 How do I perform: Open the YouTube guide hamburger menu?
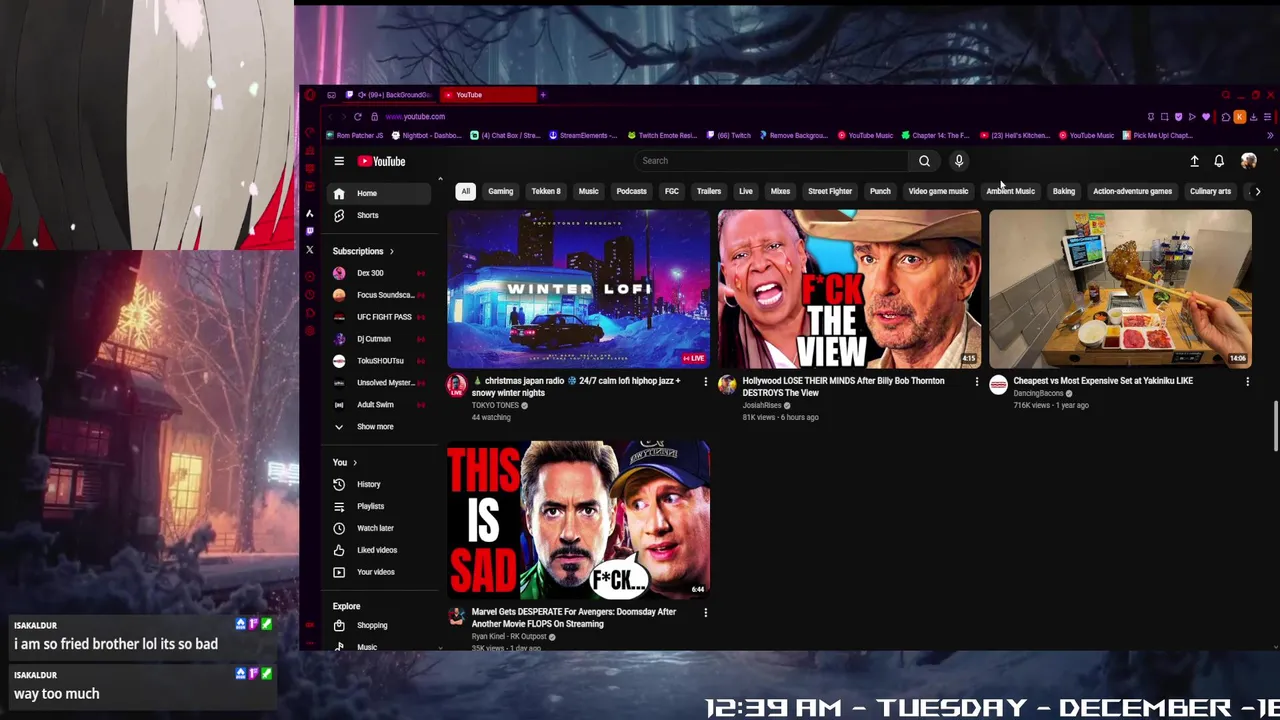[339, 161]
